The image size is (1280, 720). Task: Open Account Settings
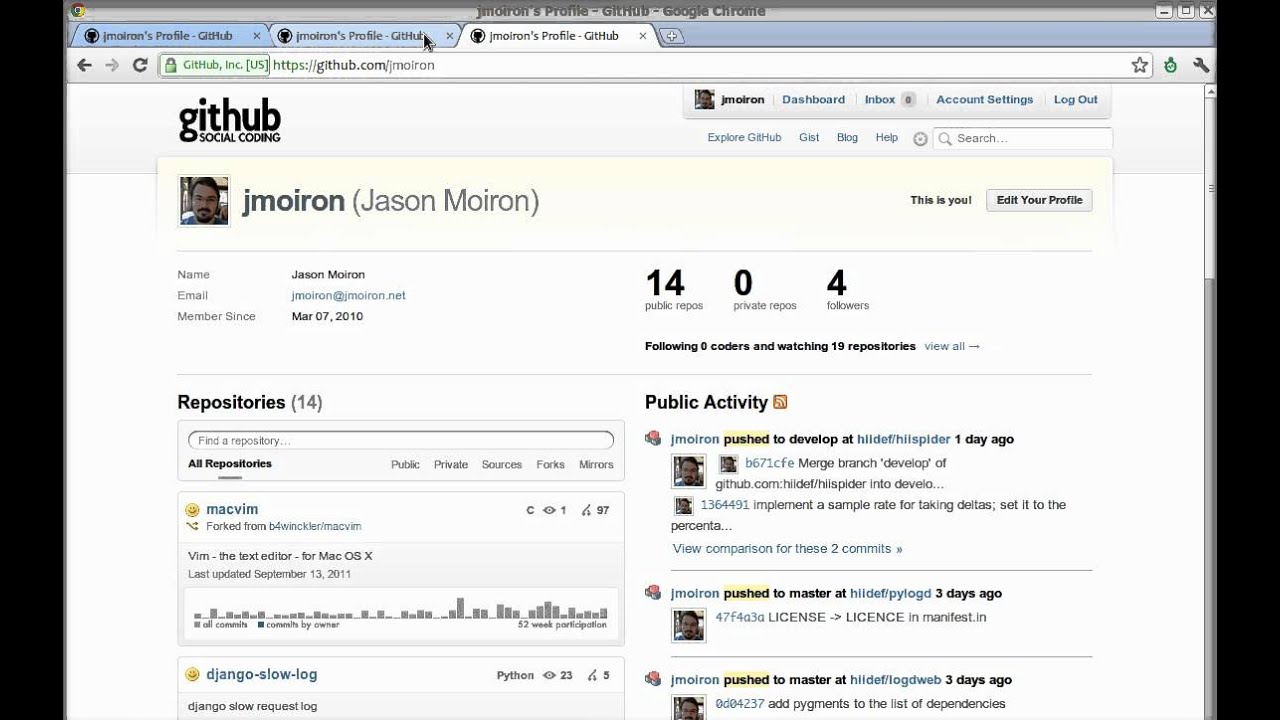(x=984, y=100)
